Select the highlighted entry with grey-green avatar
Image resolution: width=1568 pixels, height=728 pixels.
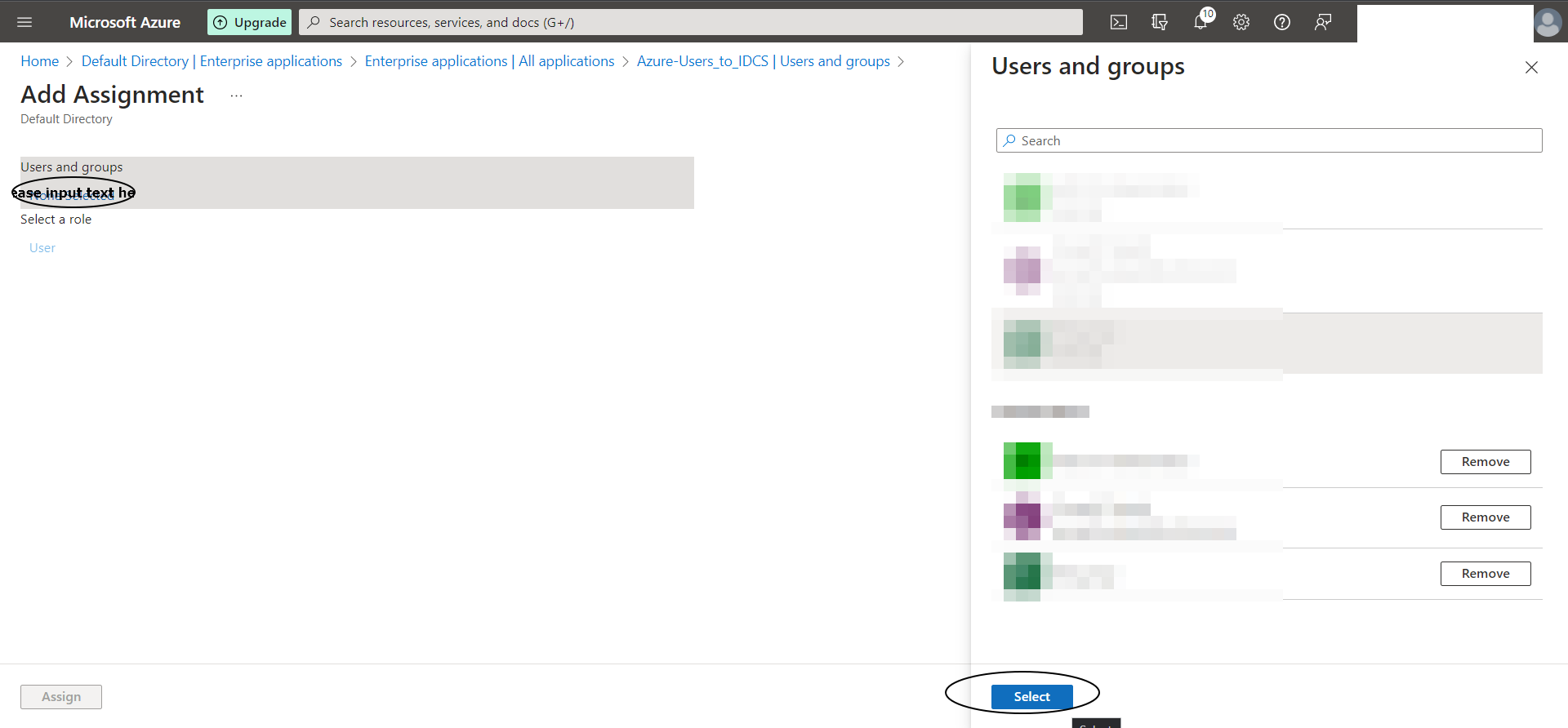point(1267,344)
